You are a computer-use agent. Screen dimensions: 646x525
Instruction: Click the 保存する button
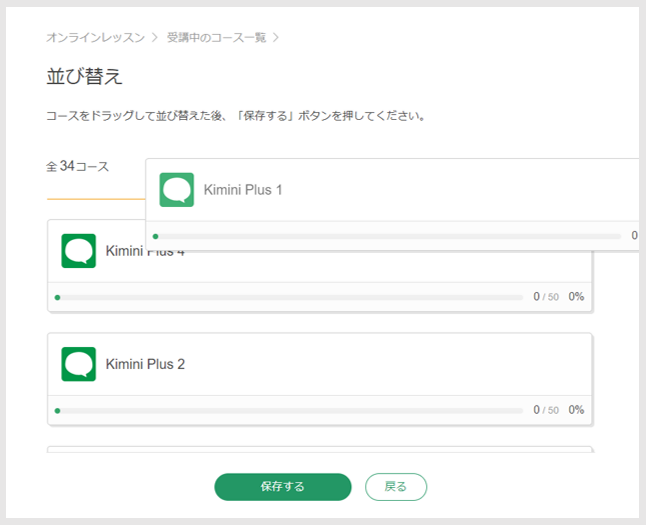point(283,487)
